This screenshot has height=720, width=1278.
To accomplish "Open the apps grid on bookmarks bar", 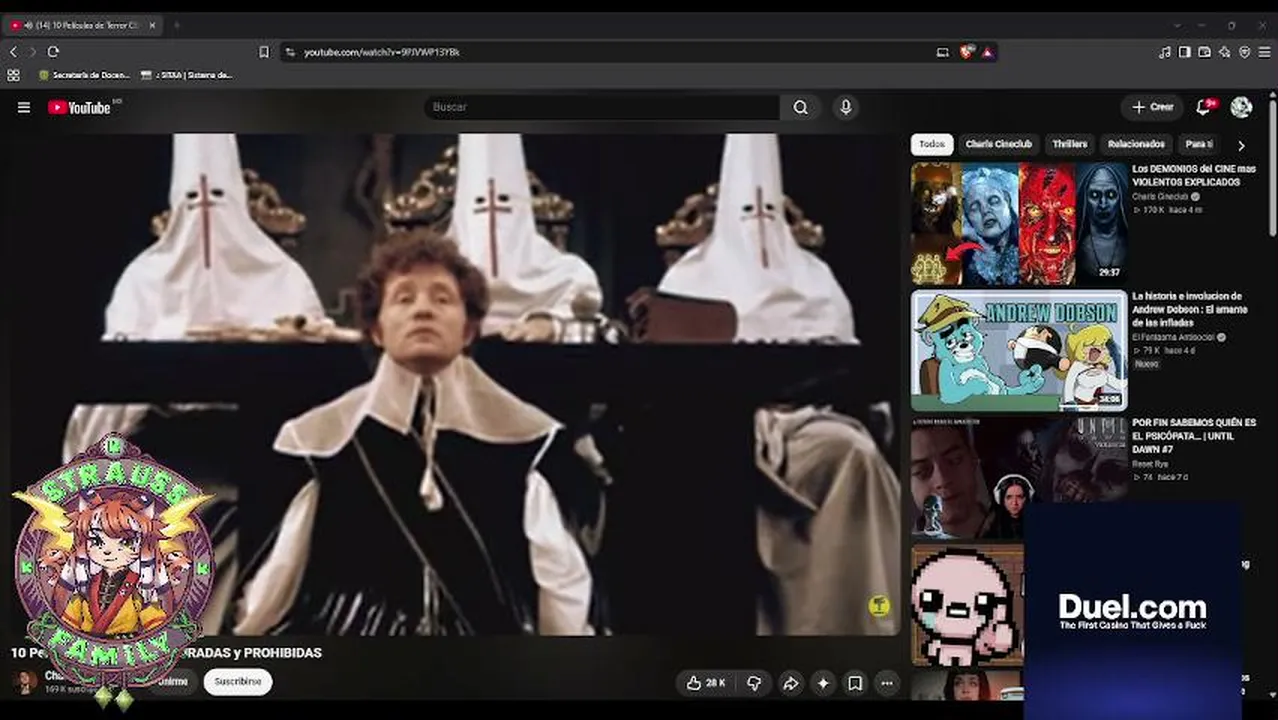I will [x=13, y=75].
